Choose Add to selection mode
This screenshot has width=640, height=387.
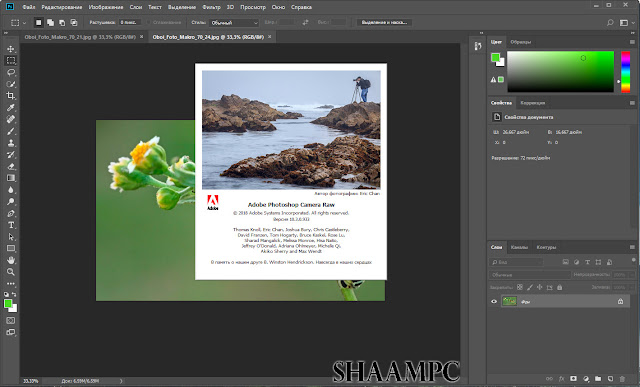point(50,22)
